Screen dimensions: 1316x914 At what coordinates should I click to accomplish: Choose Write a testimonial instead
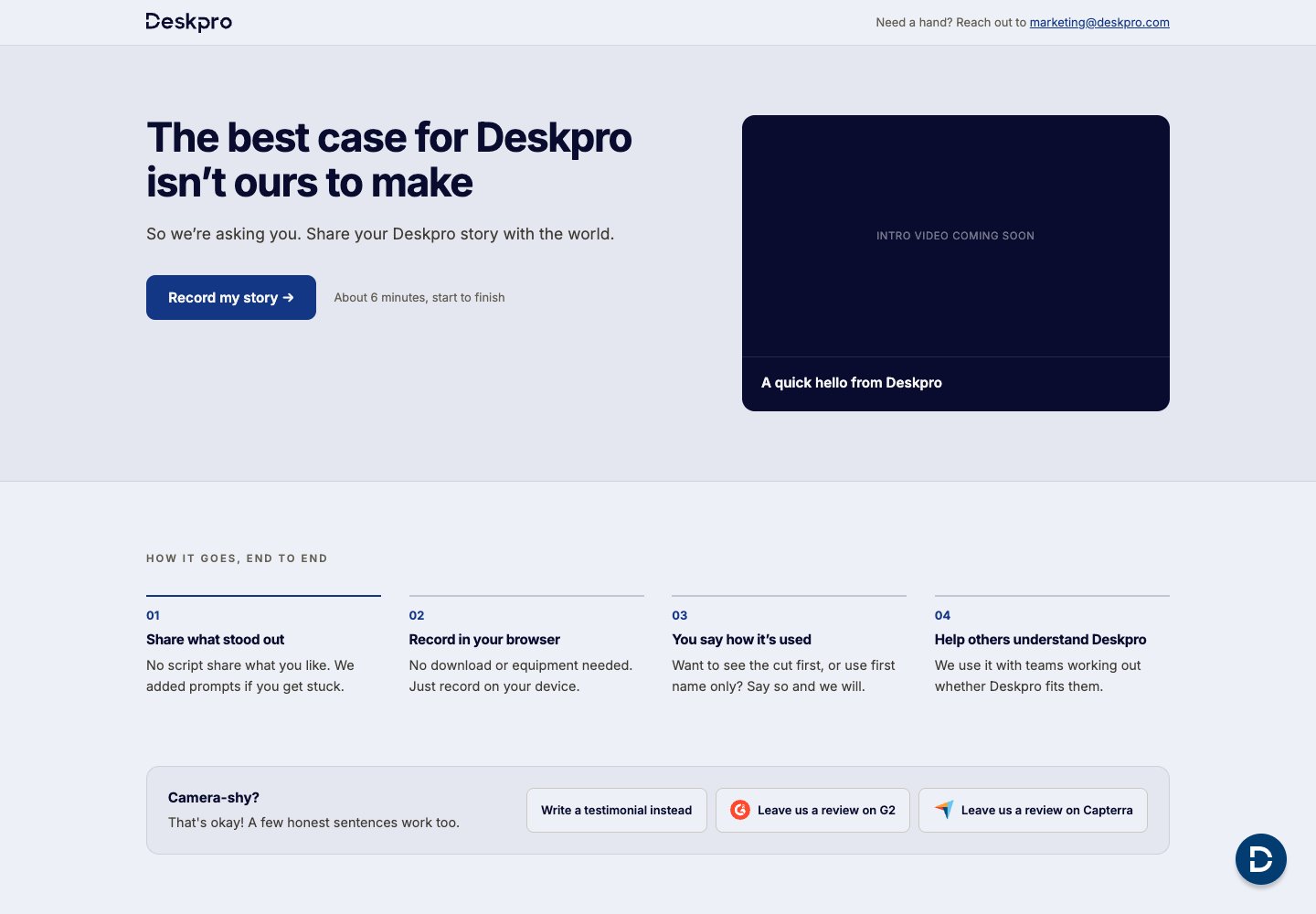(x=617, y=810)
